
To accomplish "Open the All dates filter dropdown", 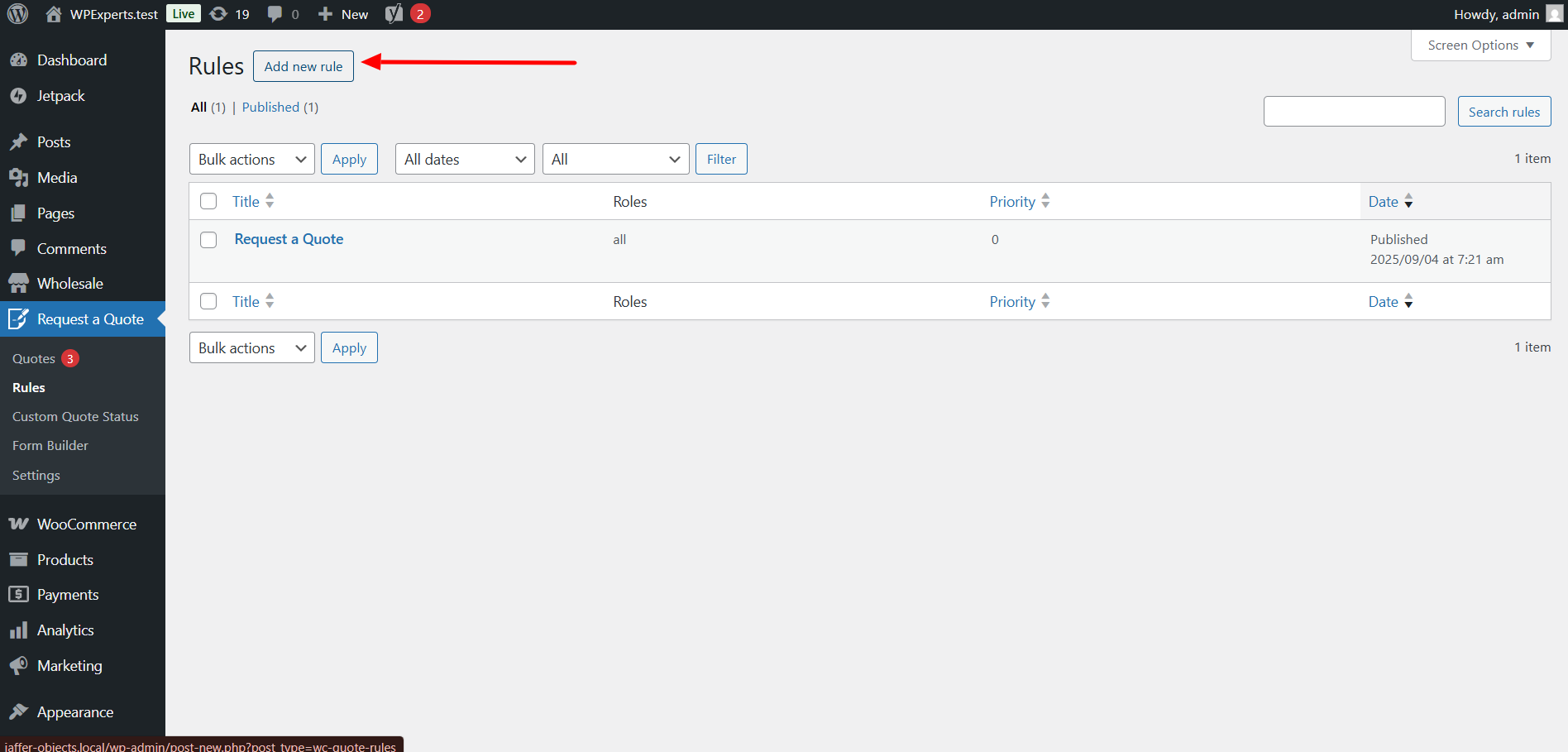I will (464, 159).
